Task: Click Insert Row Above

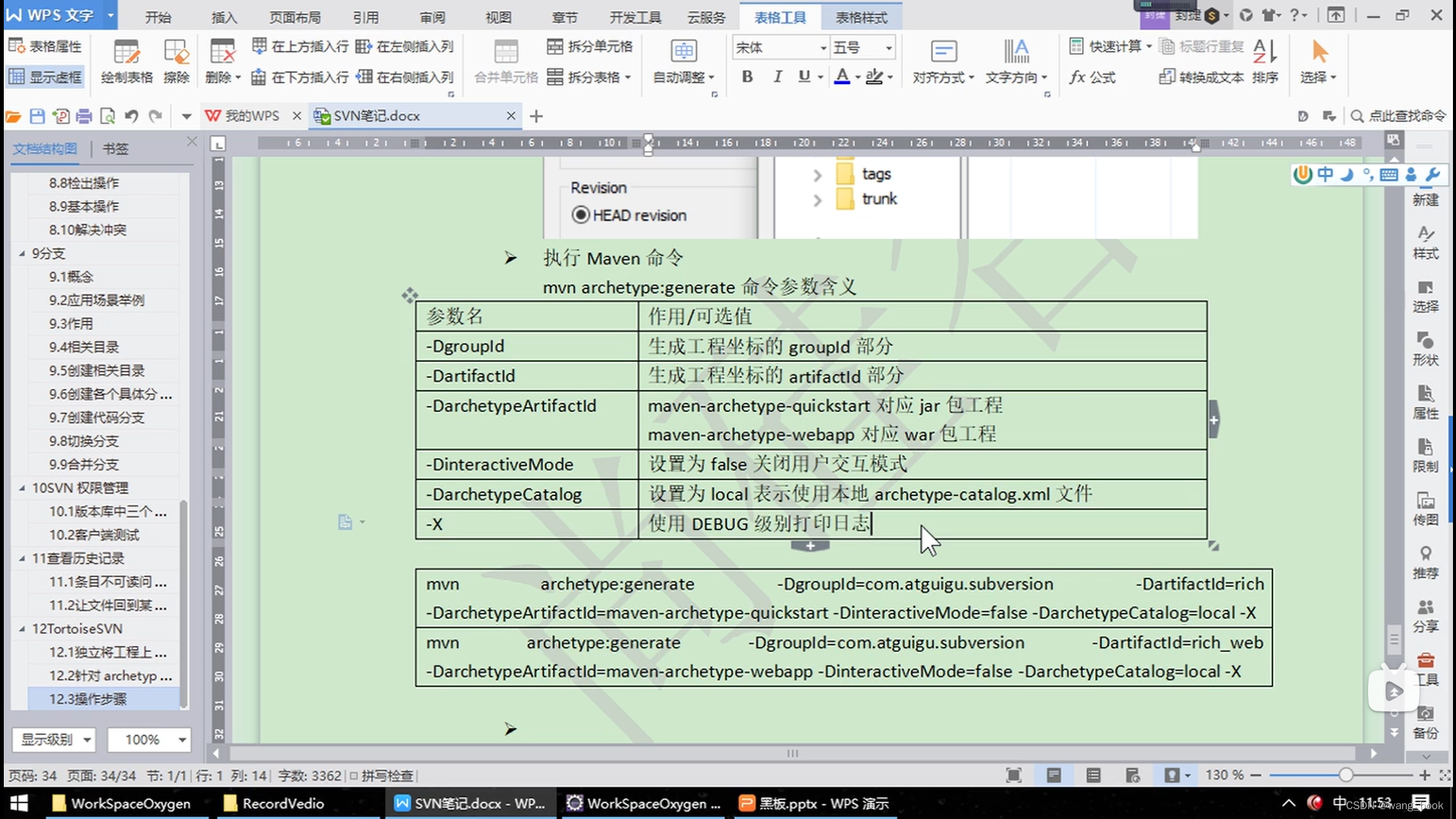Action: (300, 46)
